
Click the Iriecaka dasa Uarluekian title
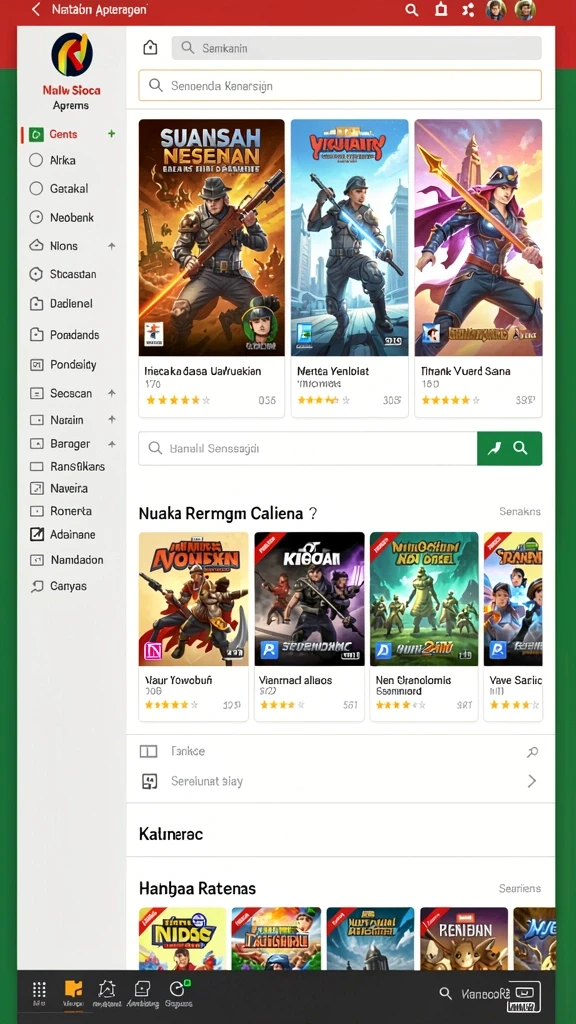pyautogui.click(x=202, y=371)
